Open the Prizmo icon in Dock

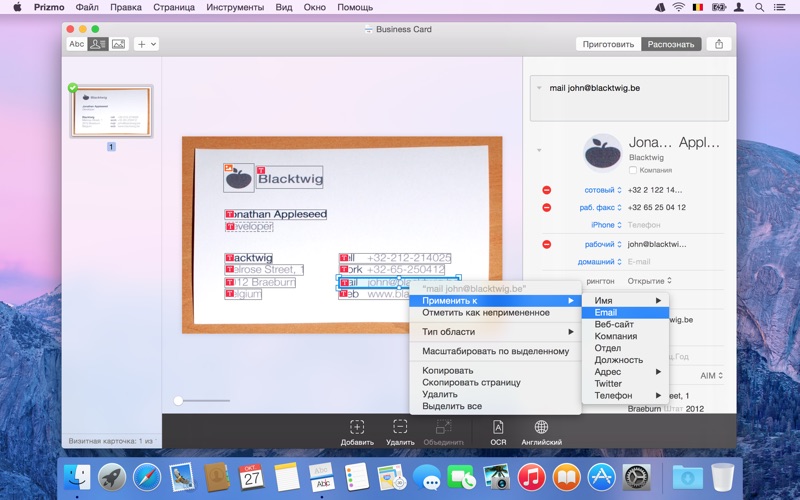[321, 478]
